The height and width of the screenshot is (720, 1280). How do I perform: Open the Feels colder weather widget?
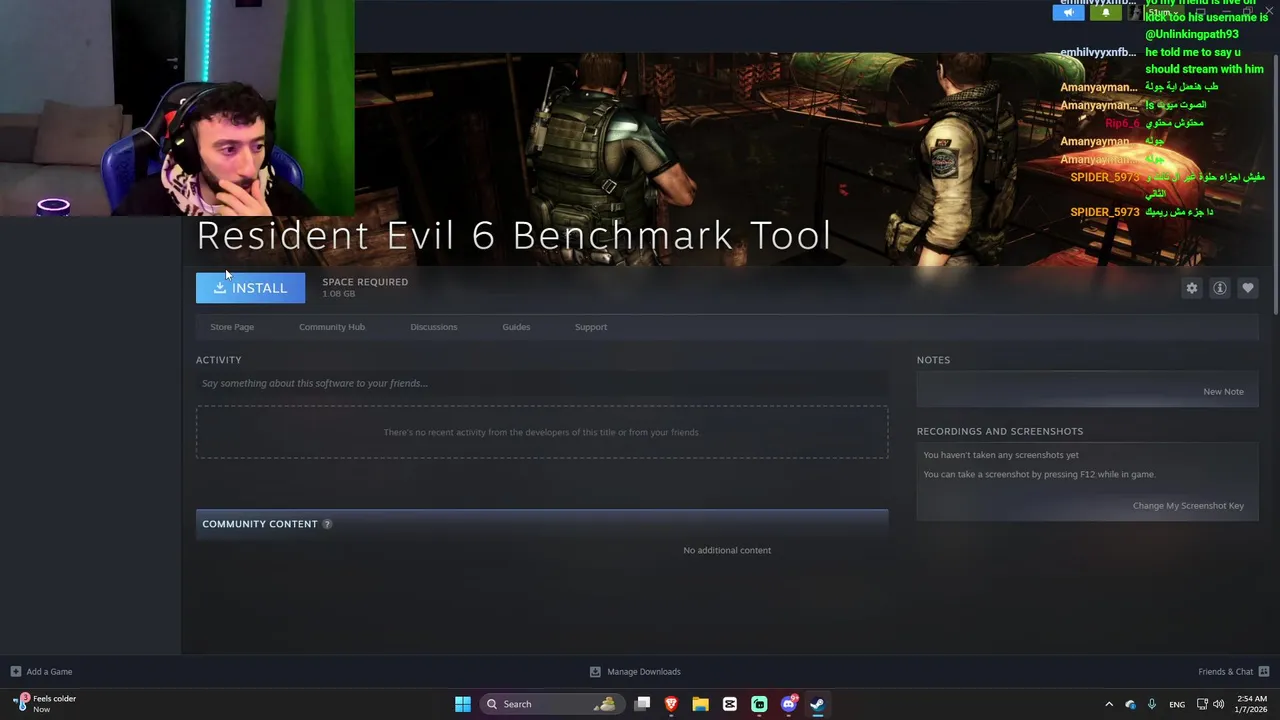[45, 704]
